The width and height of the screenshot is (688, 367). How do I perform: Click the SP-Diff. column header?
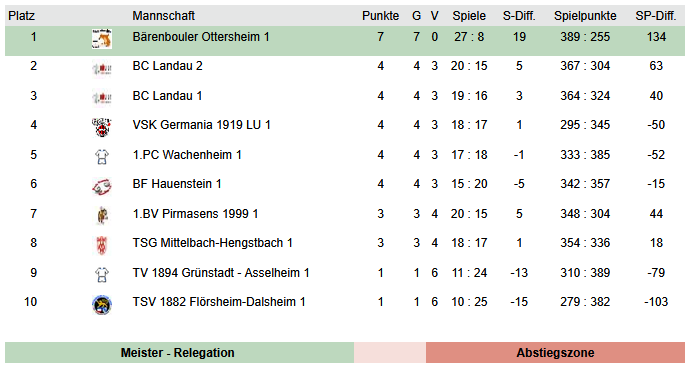point(656,16)
